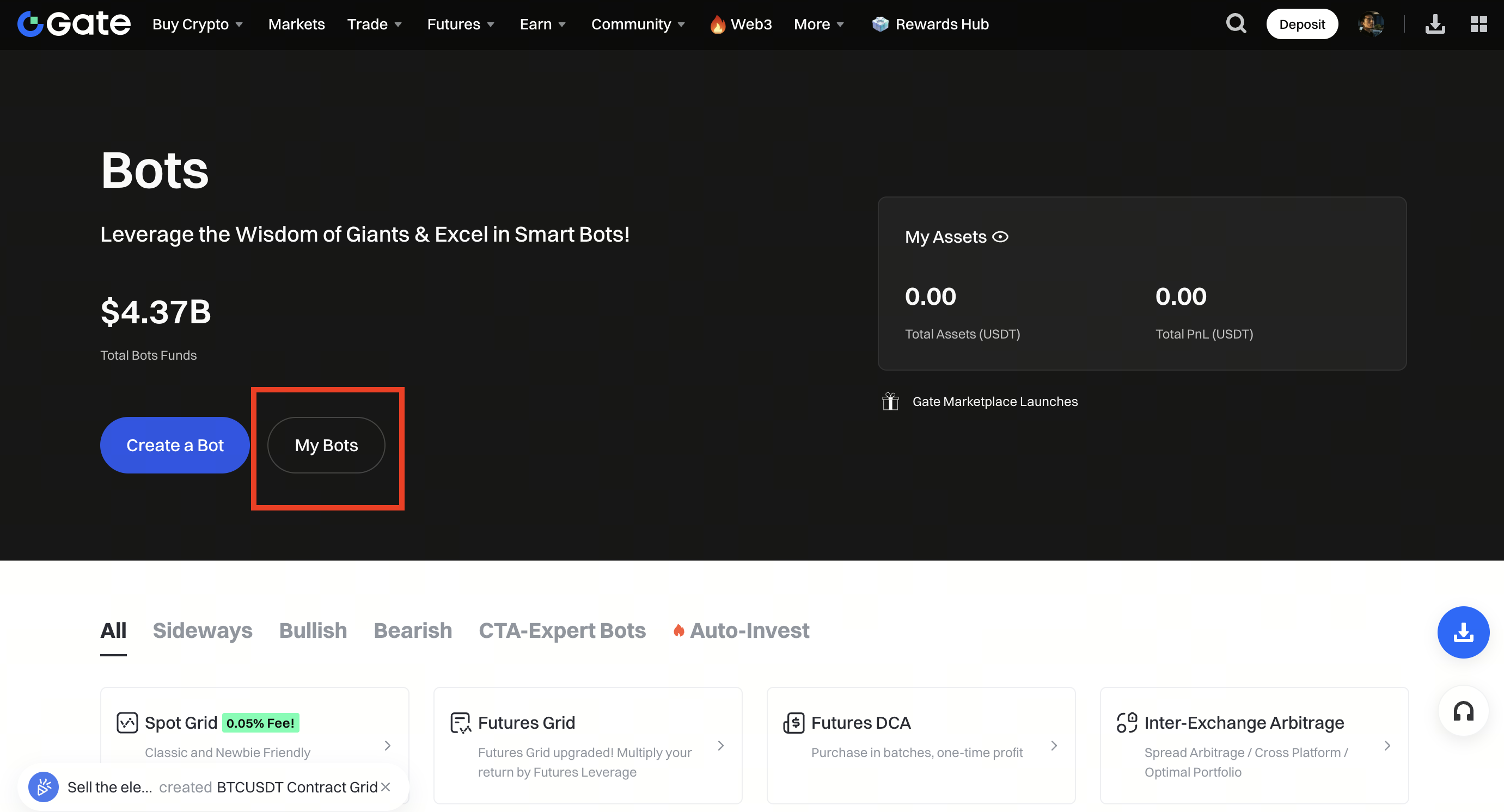This screenshot has height=812, width=1504.
Task: Open the headset support icon
Action: point(1463,711)
